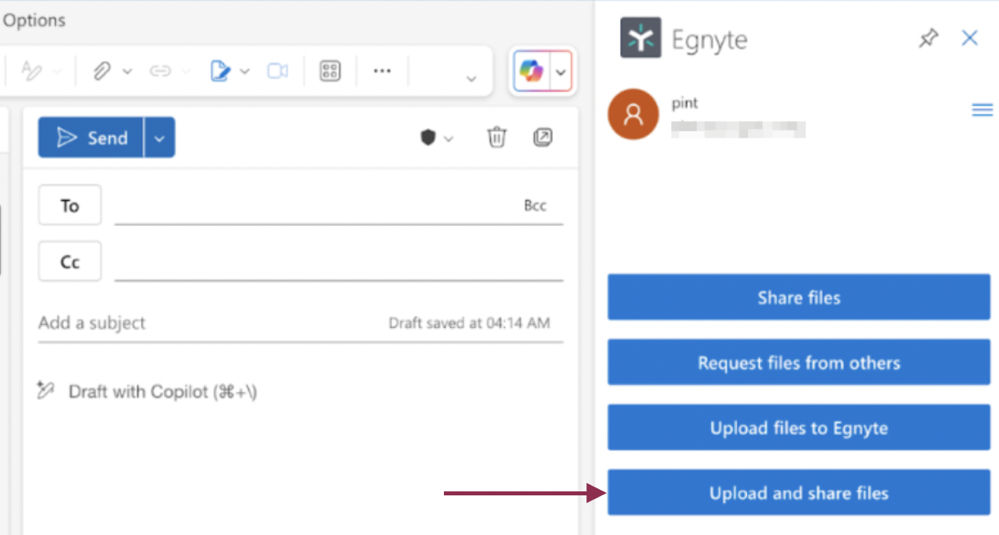Click the Cc button
Image resolution: width=999 pixels, height=535 pixels.
[x=69, y=261]
